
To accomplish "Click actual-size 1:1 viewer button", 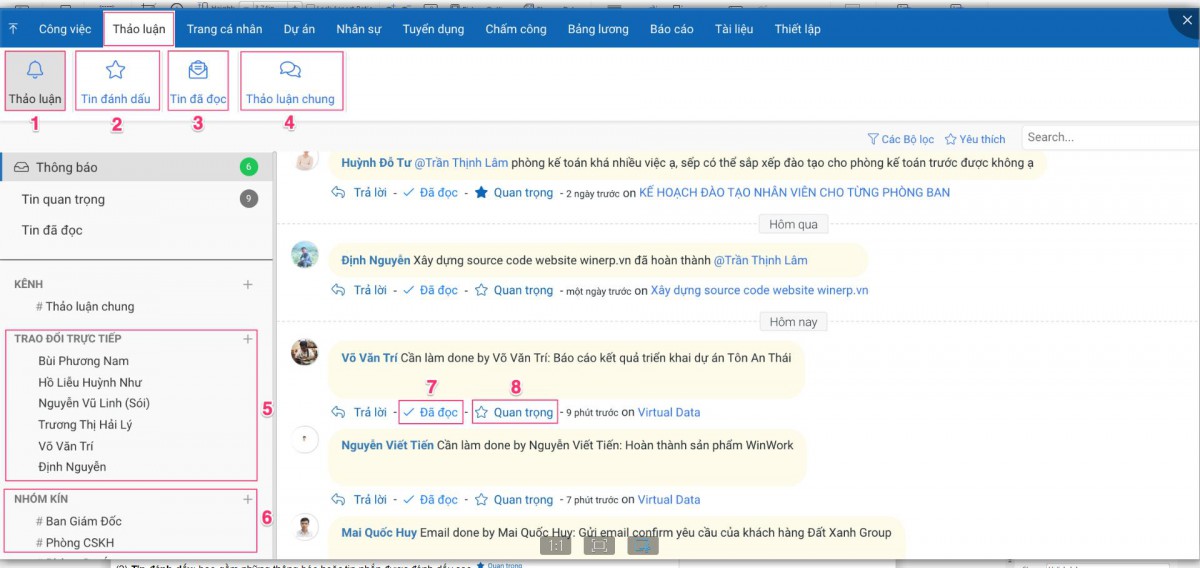I will coord(555,545).
